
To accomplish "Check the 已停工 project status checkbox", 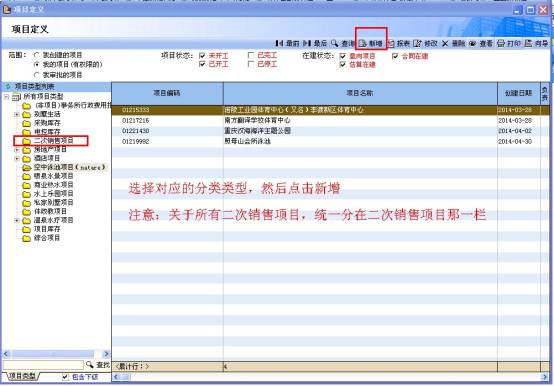I will pyautogui.click(x=251, y=64).
